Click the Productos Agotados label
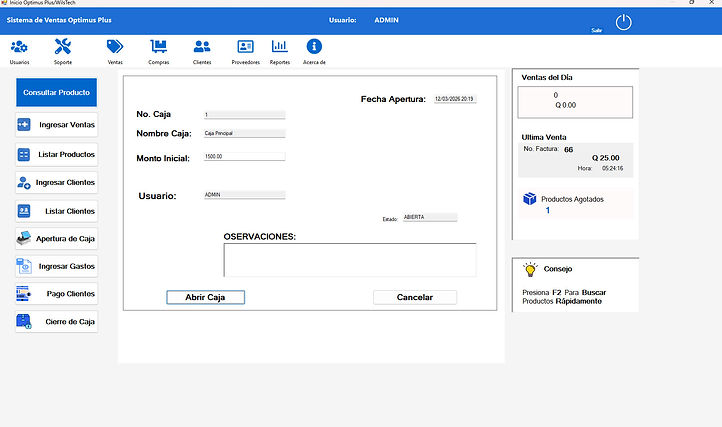 (572, 199)
